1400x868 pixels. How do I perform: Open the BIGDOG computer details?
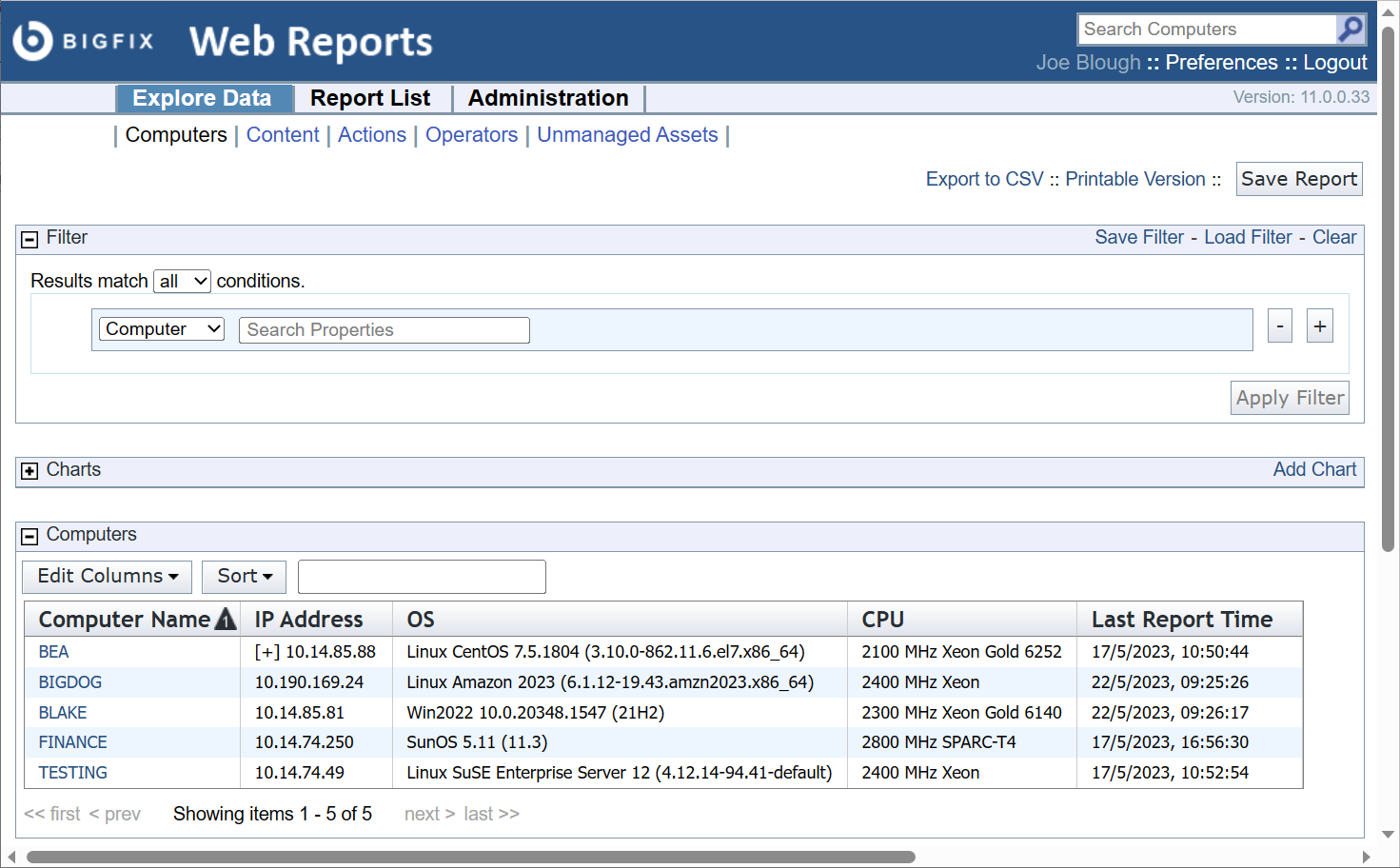coord(69,681)
